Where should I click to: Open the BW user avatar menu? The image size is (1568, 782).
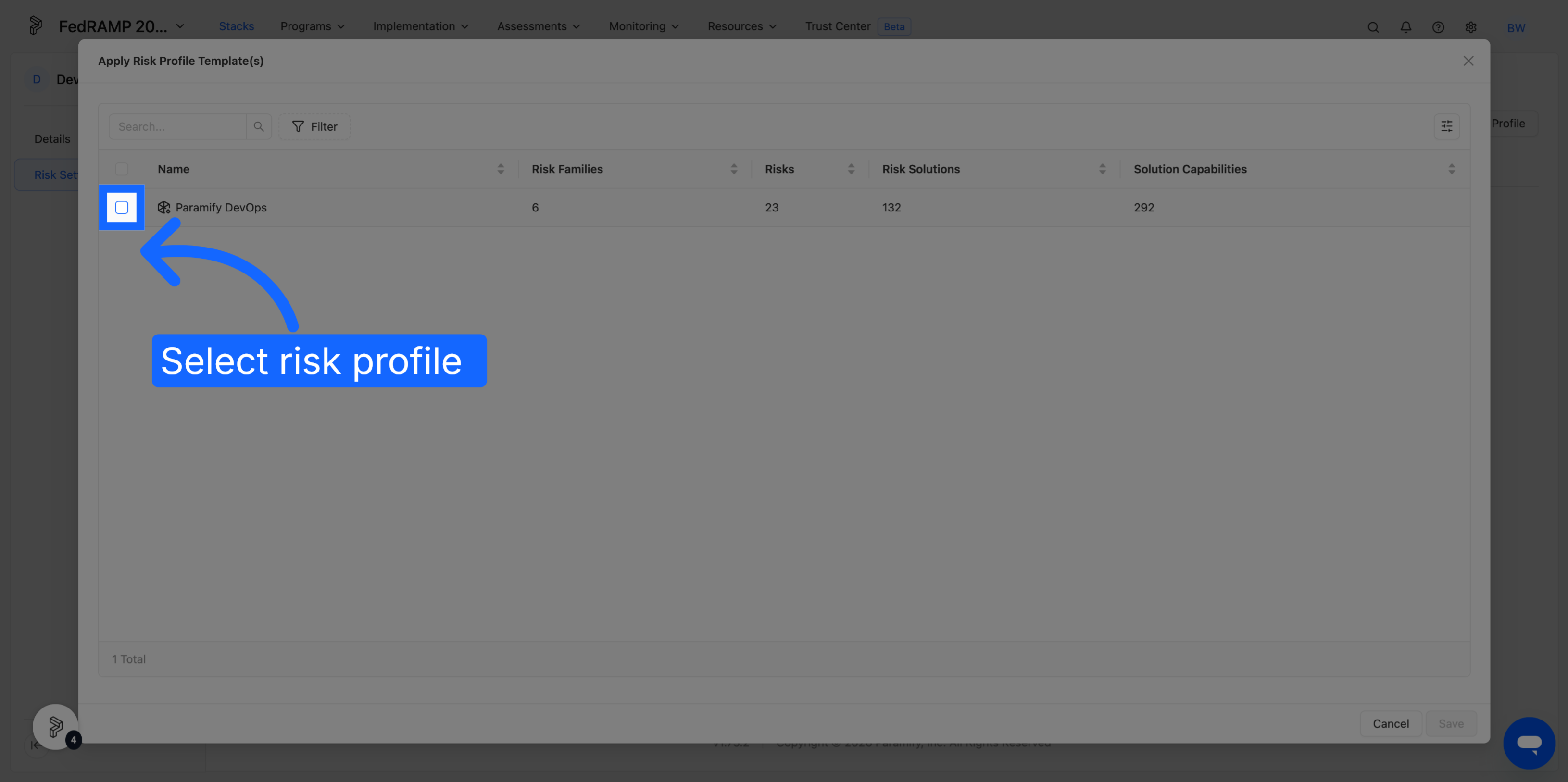(x=1516, y=28)
